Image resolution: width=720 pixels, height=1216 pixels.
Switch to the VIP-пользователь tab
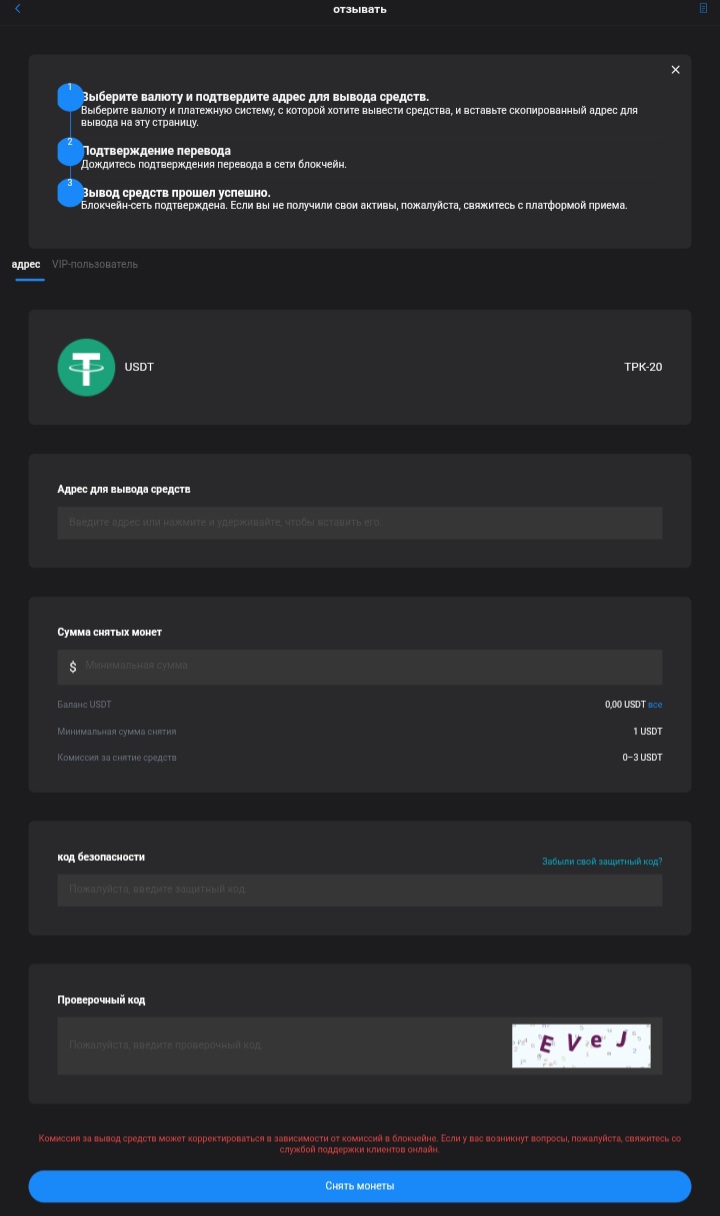tap(95, 265)
